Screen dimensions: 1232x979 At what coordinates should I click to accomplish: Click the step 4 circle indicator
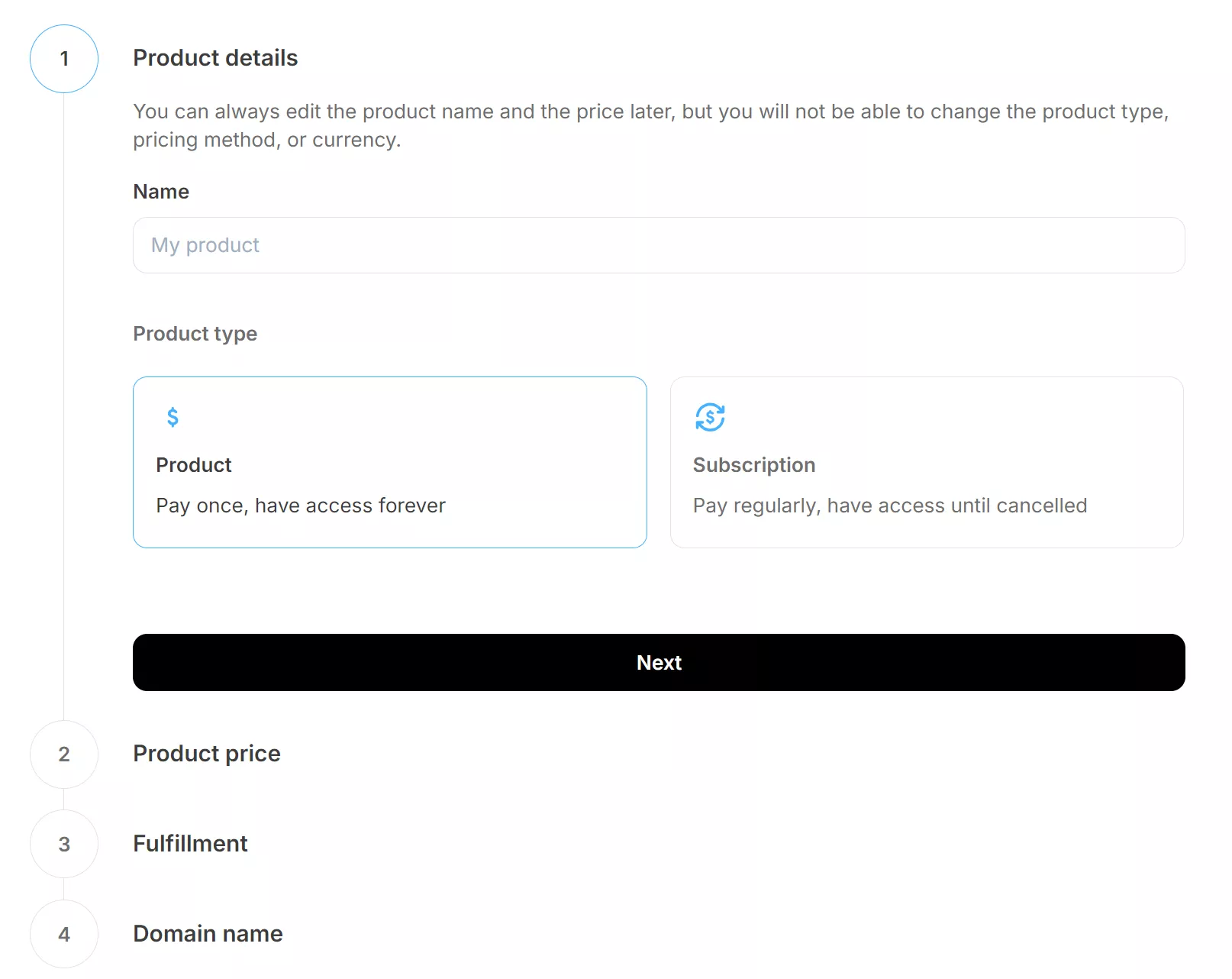click(x=64, y=934)
